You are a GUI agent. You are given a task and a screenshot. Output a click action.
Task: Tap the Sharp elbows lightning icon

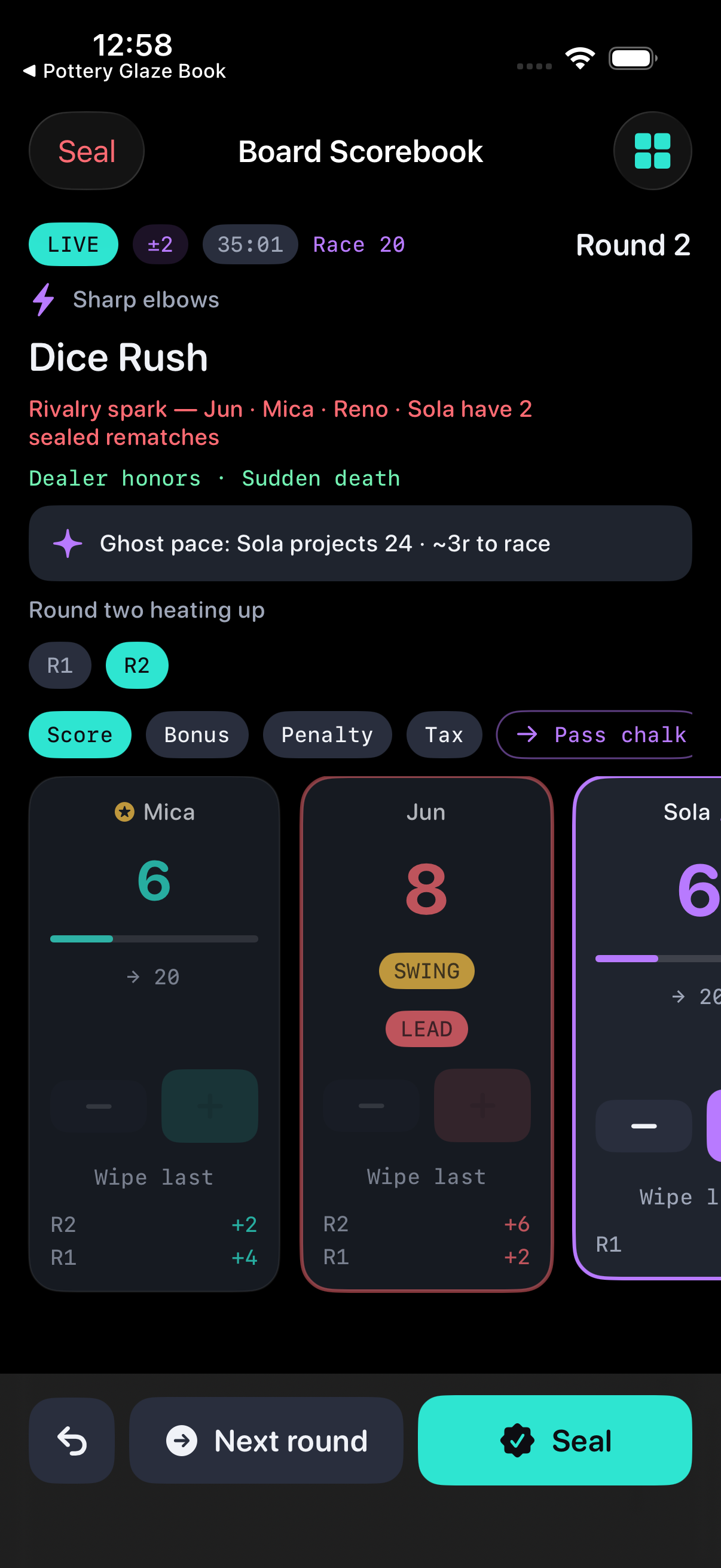44,300
